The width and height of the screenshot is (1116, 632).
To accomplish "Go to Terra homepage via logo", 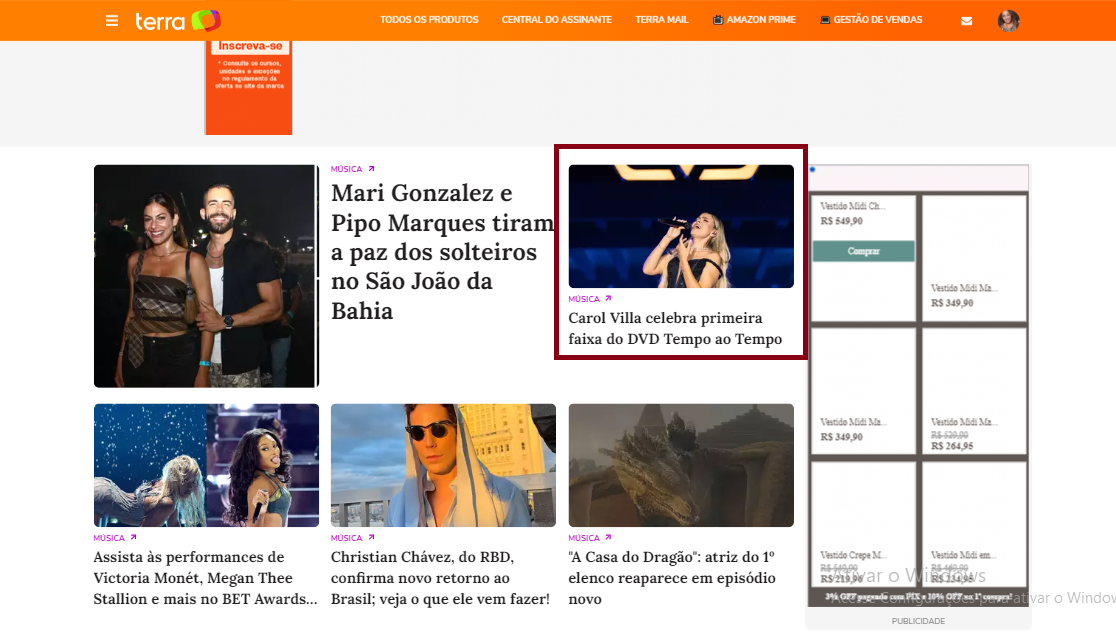I will [x=178, y=21].
